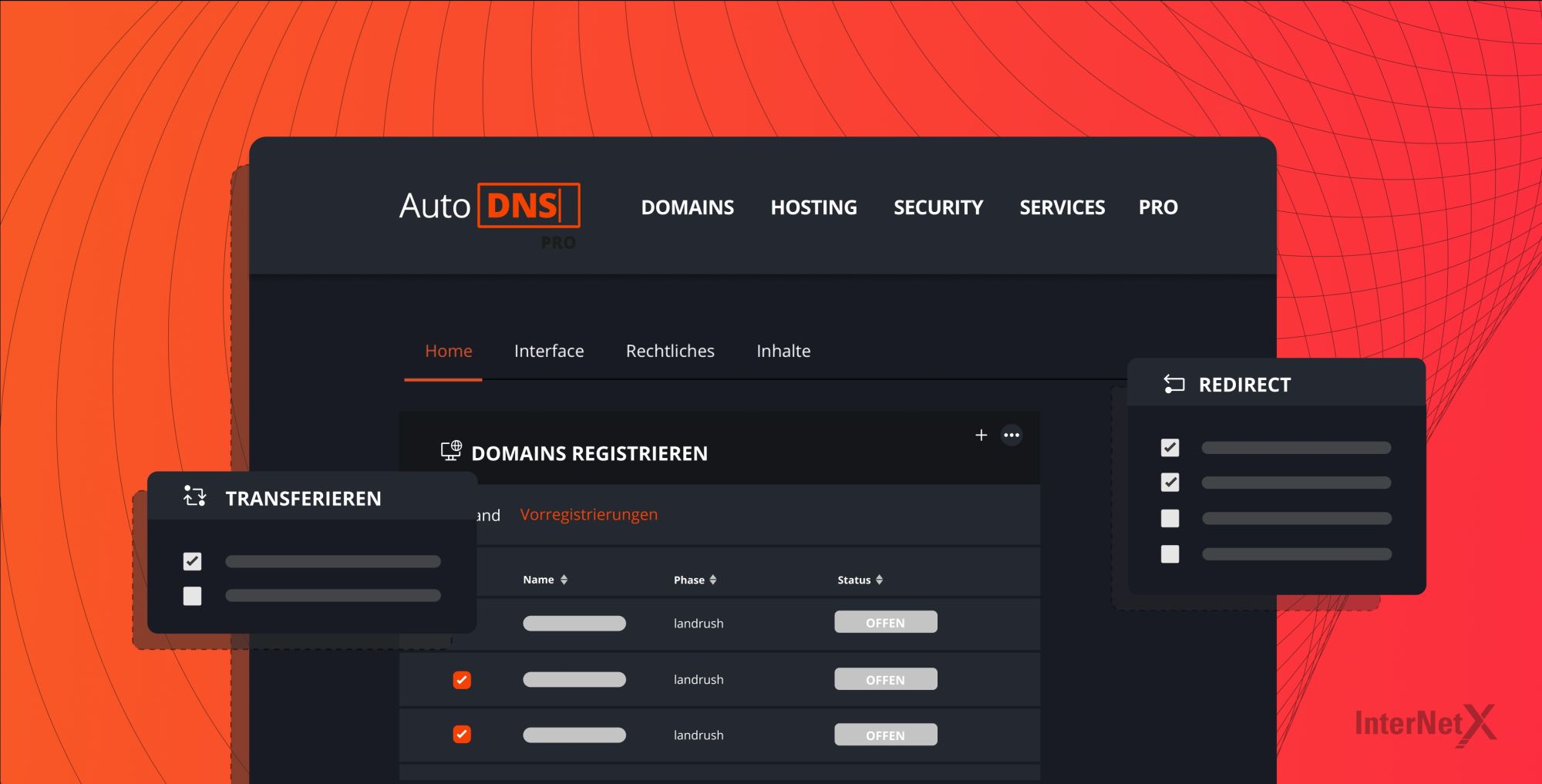
Task: Check the second Transferieren checkbox
Action: (193, 596)
